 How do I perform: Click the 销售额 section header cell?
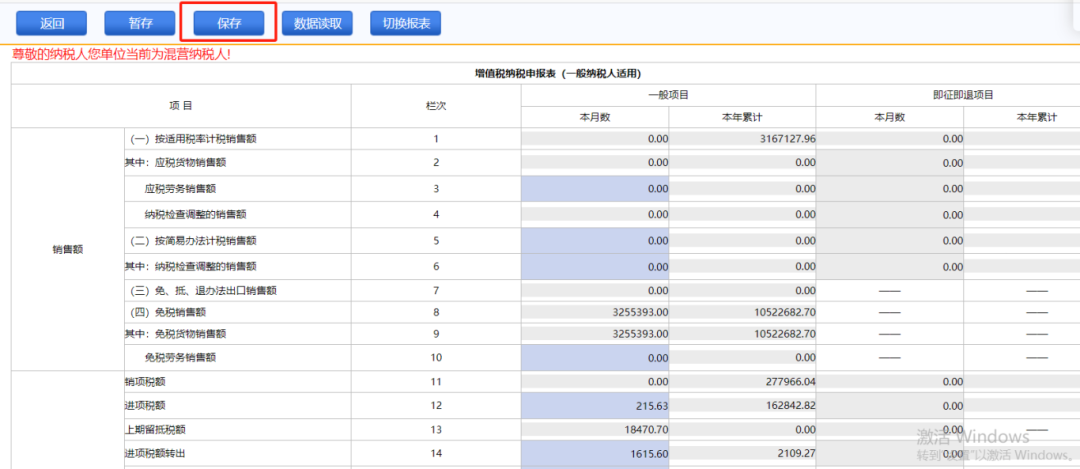point(68,250)
